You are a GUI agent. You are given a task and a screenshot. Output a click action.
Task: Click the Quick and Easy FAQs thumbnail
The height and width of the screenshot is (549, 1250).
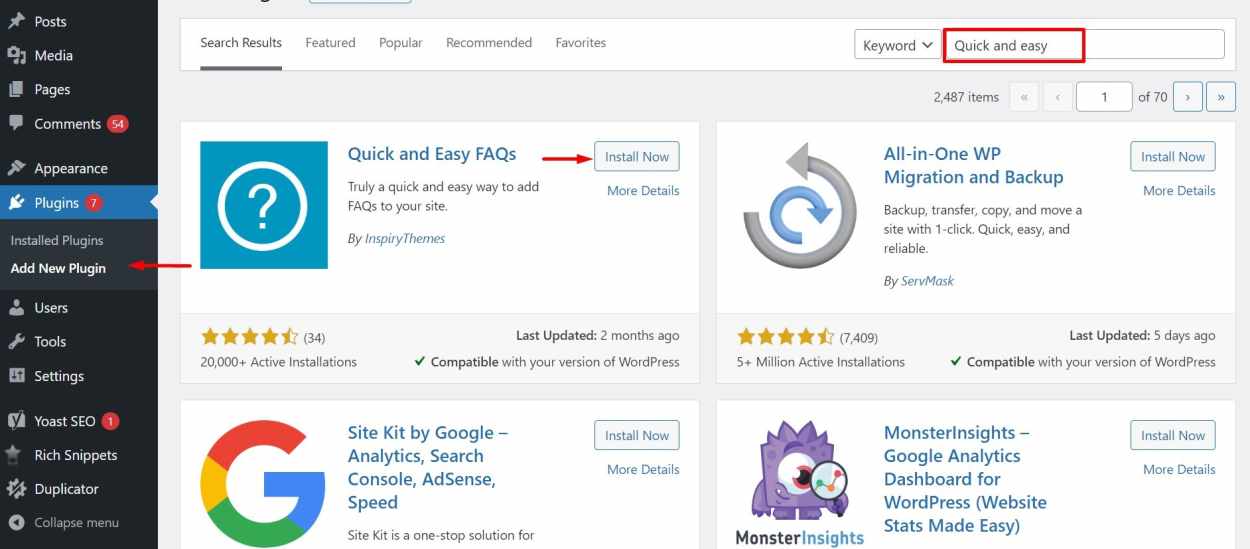click(x=264, y=205)
